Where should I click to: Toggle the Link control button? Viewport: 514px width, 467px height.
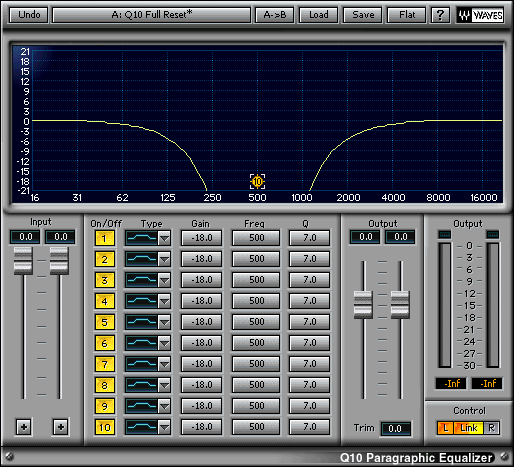[x=468, y=428]
